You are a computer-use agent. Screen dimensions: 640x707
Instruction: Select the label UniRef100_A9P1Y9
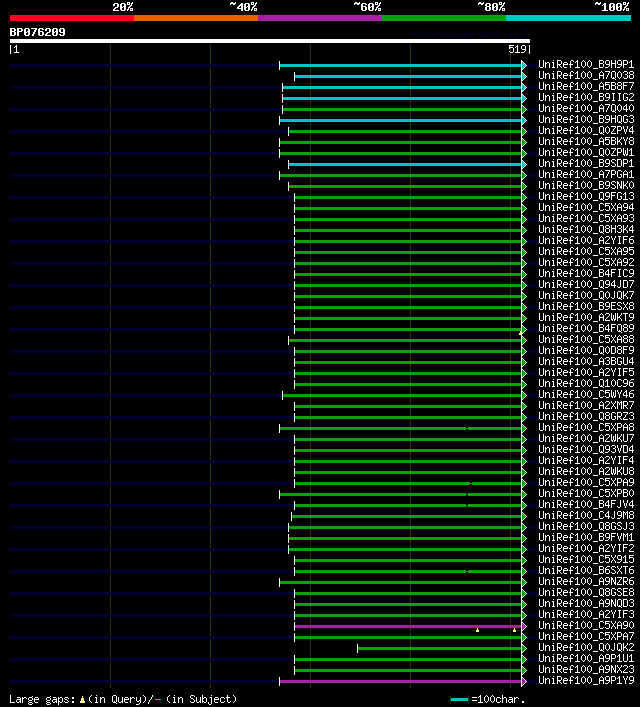[586, 680]
